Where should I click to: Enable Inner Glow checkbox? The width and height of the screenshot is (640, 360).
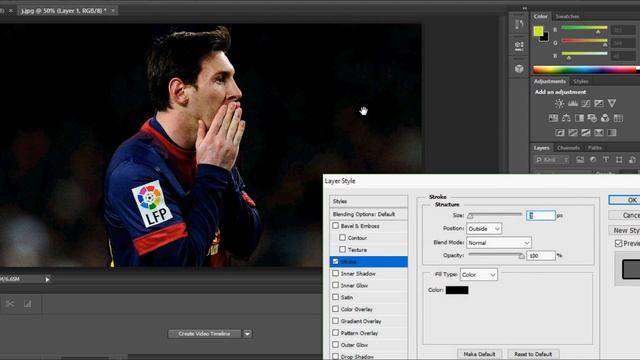coord(336,285)
